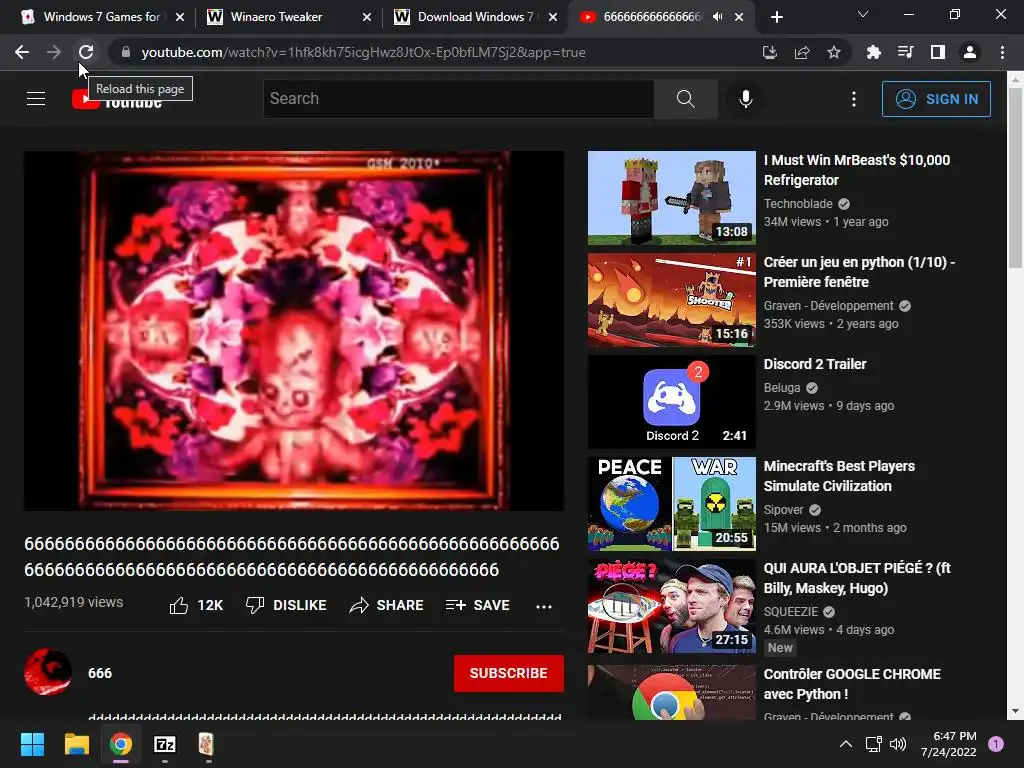Open the notification badge in the taskbar
This screenshot has height=768, width=1024.
coord(996,744)
